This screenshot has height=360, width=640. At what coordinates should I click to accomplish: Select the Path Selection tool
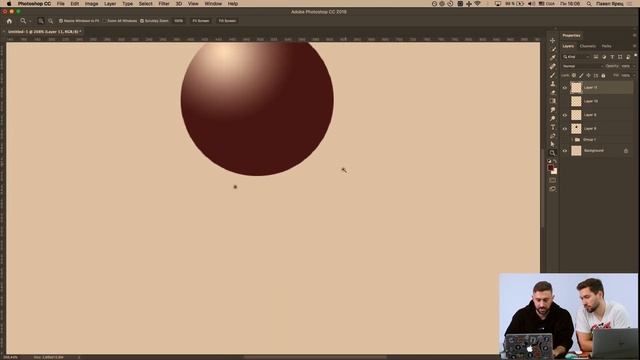(x=553, y=144)
